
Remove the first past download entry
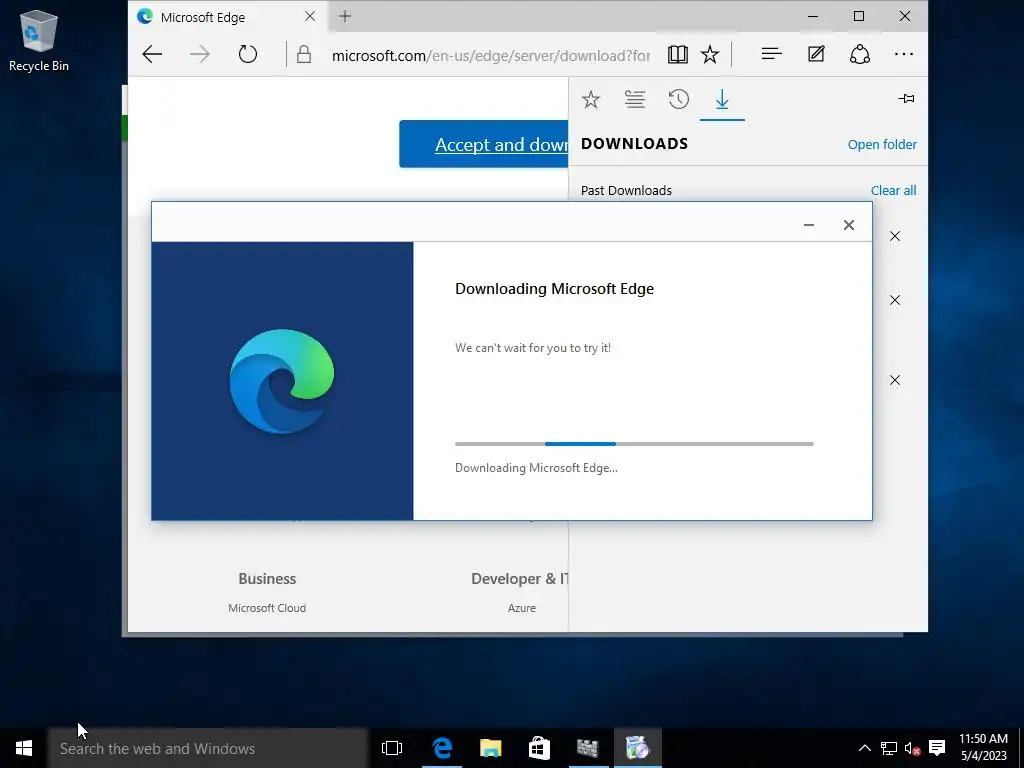[x=895, y=236]
